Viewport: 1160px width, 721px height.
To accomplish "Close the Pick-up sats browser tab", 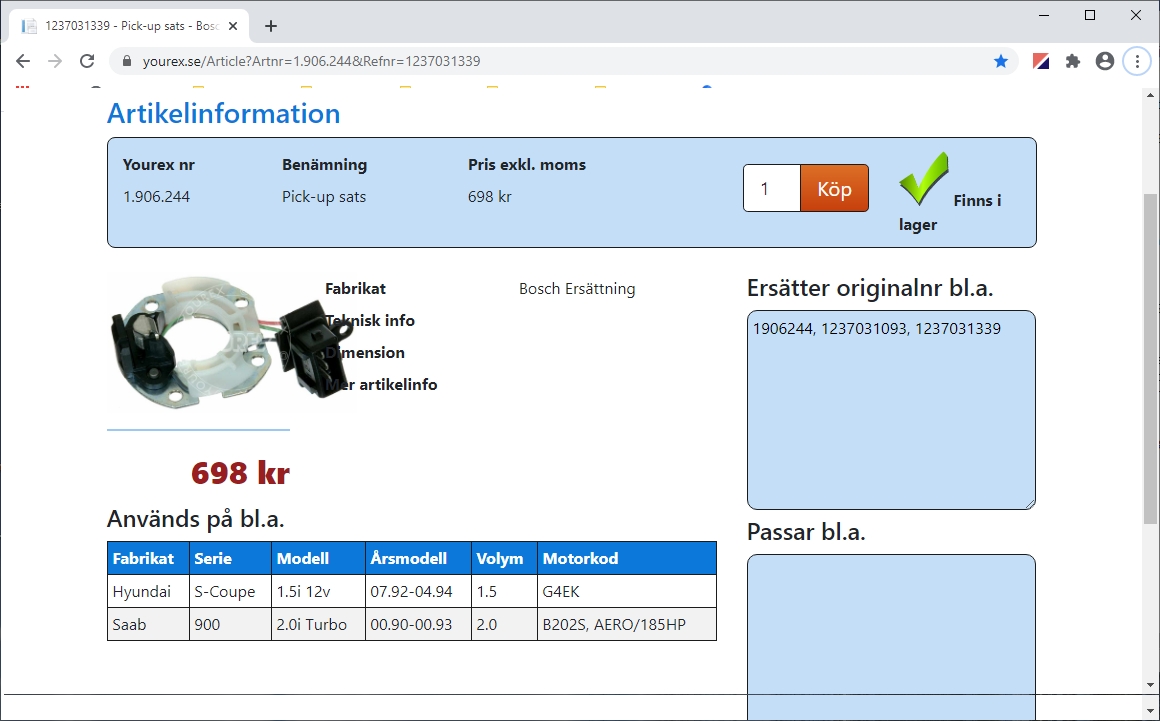I will click(x=234, y=26).
